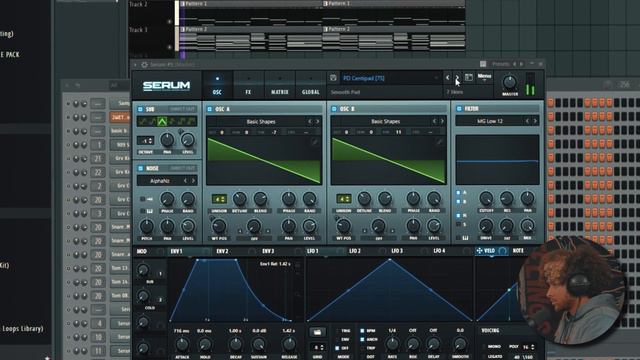Viewport: 640px width, 360px height.
Task: Toggle the NOISE oscillator enable switch
Action: (x=140, y=168)
